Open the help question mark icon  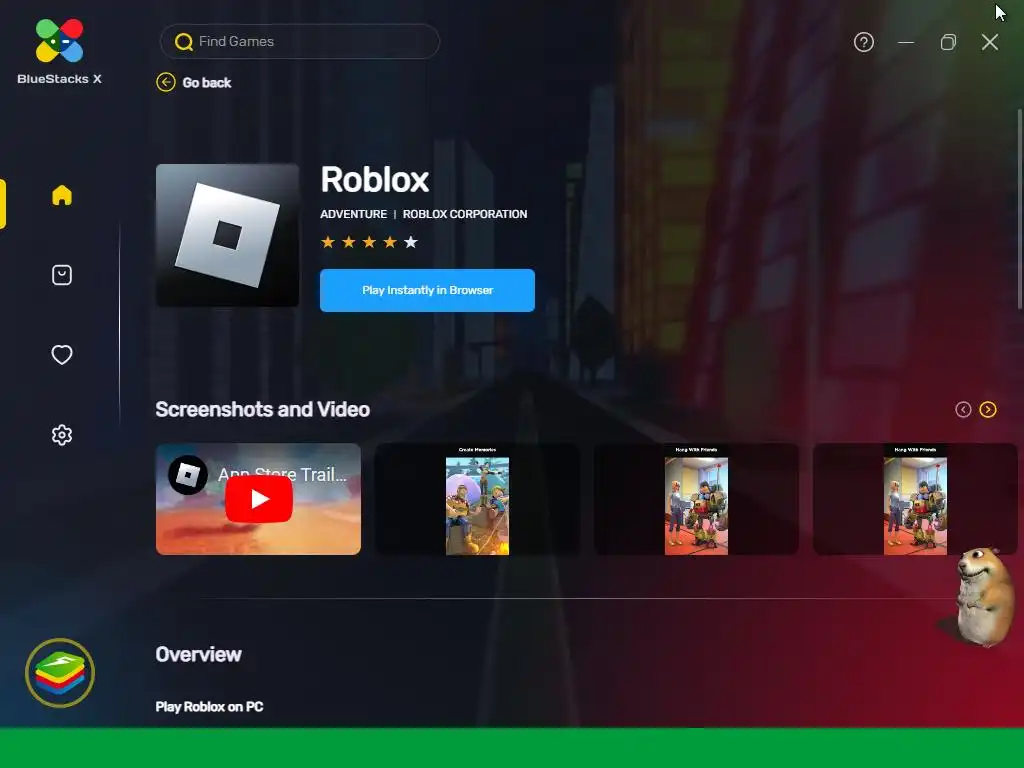pos(864,42)
